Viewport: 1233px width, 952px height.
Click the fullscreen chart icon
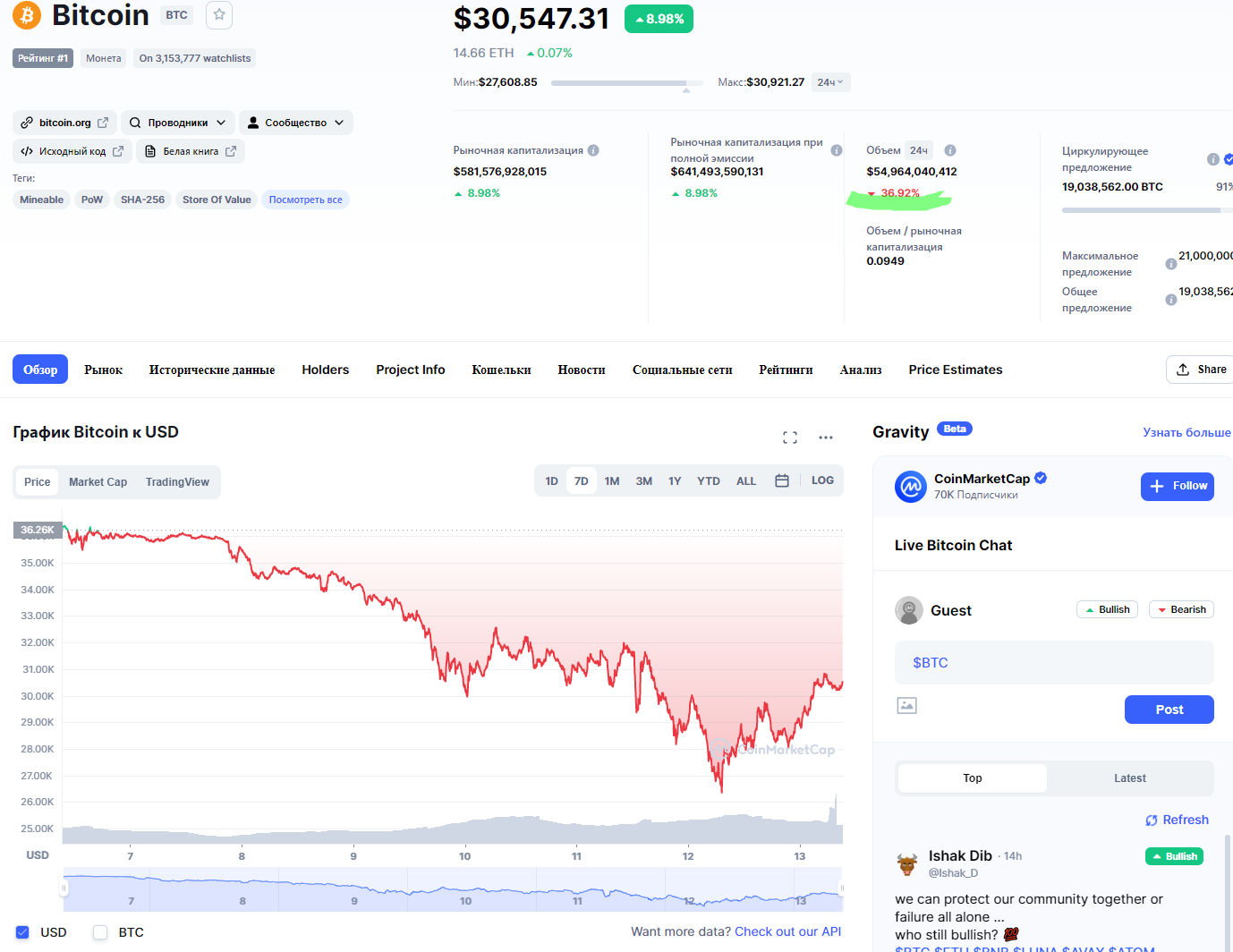tap(789, 438)
